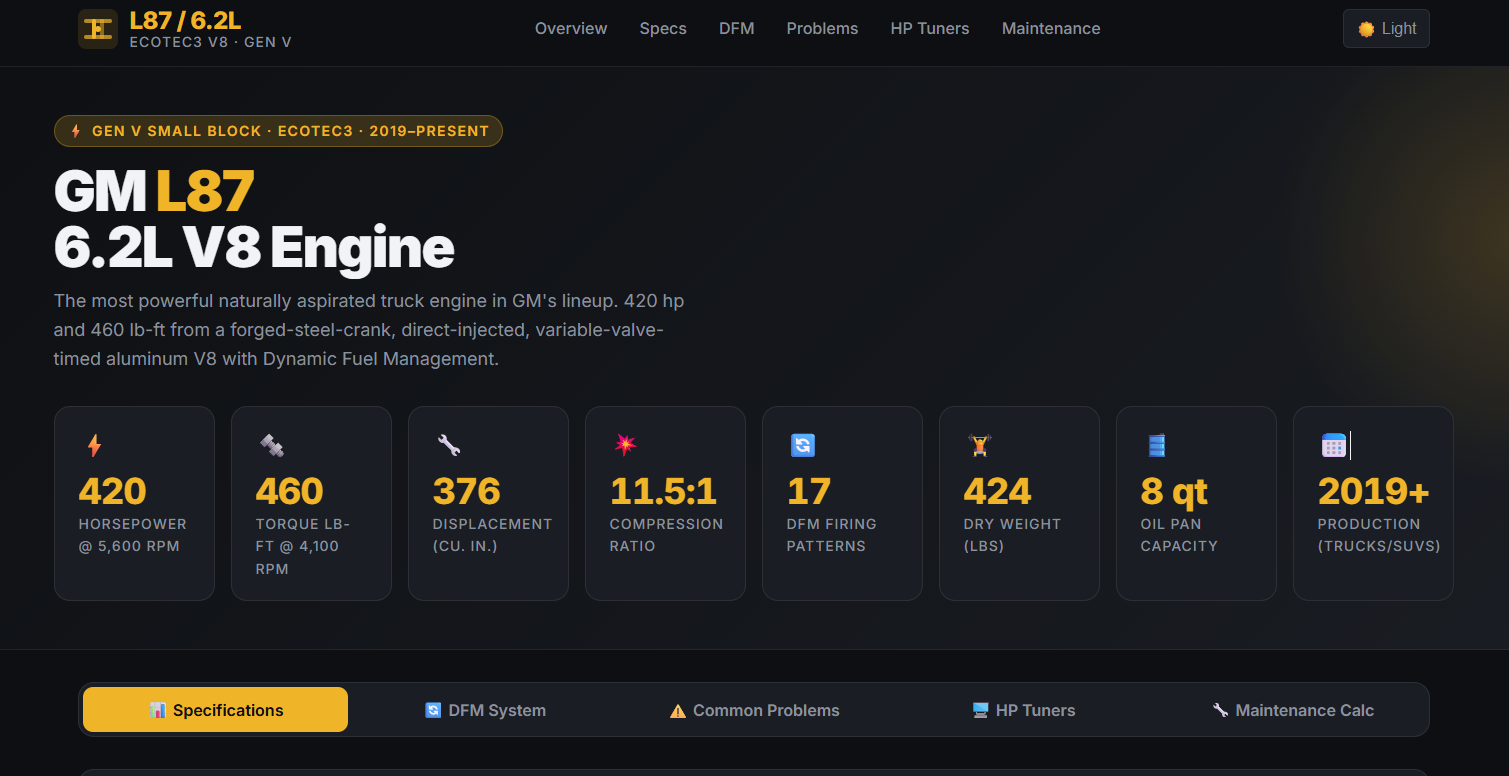Image resolution: width=1509 pixels, height=776 pixels.
Task: Click the 424 dry weight value
Action: point(997,491)
